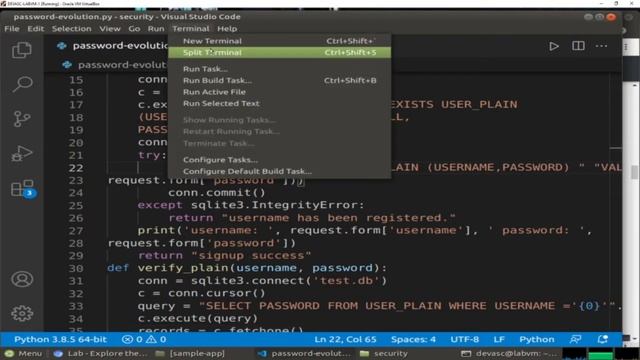Choose New Terminal from the menu
Image resolution: width=640 pixels, height=360 pixels.
[x=280, y=41]
